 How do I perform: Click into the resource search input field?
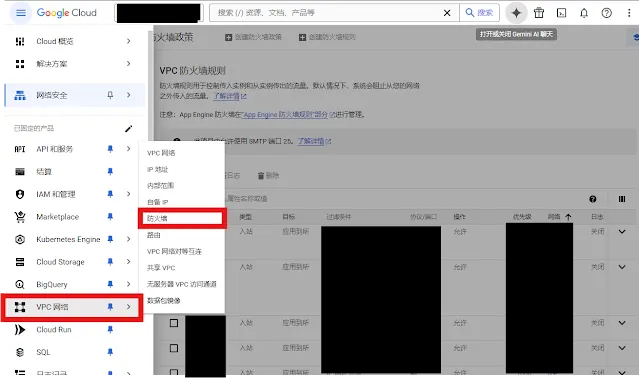[x=326, y=13]
